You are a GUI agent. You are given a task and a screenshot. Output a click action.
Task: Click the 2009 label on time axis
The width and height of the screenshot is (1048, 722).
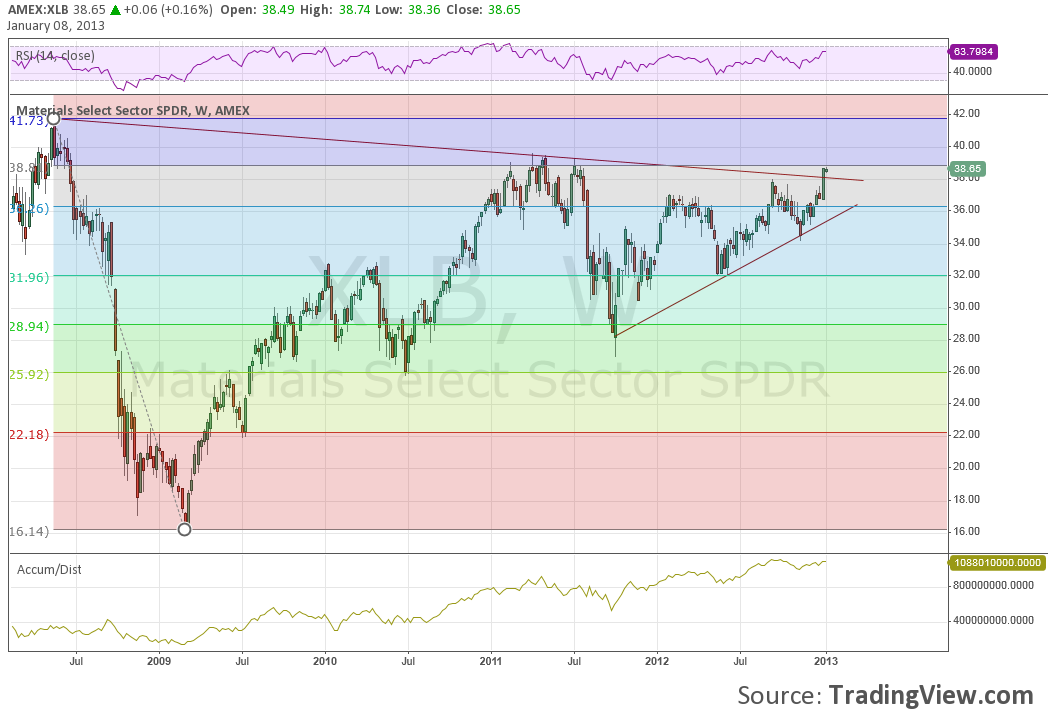159,661
